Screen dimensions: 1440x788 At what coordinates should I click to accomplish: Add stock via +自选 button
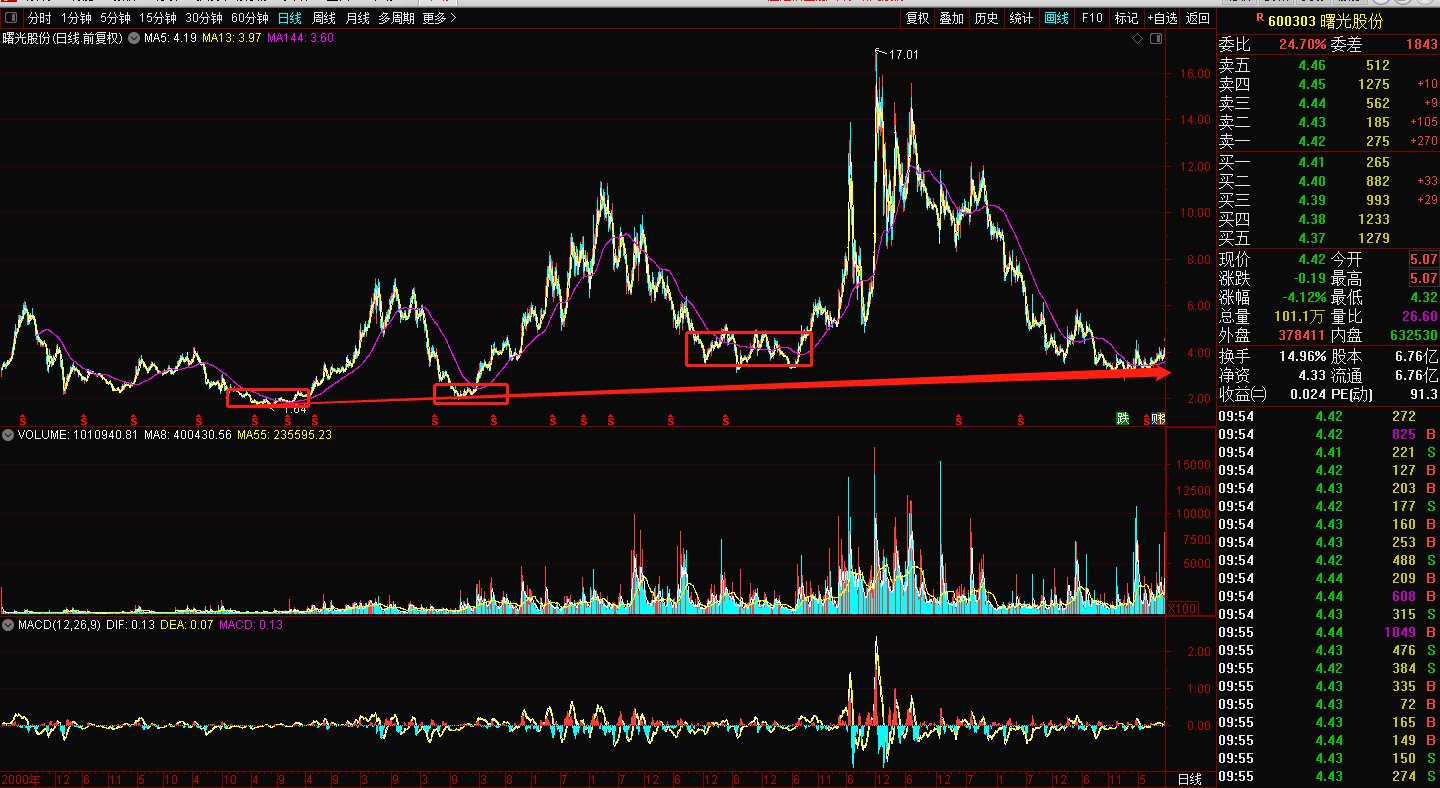tap(1162, 18)
